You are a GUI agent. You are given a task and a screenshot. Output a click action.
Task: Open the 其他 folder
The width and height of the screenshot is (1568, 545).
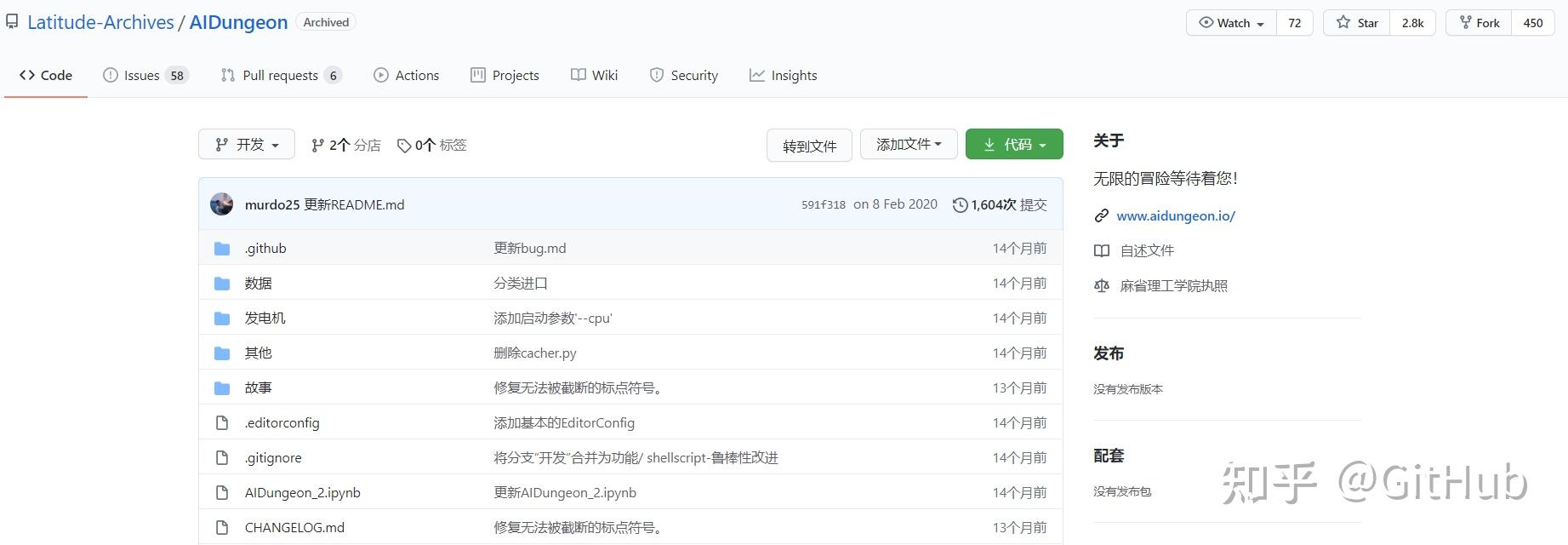[x=259, y=353]
